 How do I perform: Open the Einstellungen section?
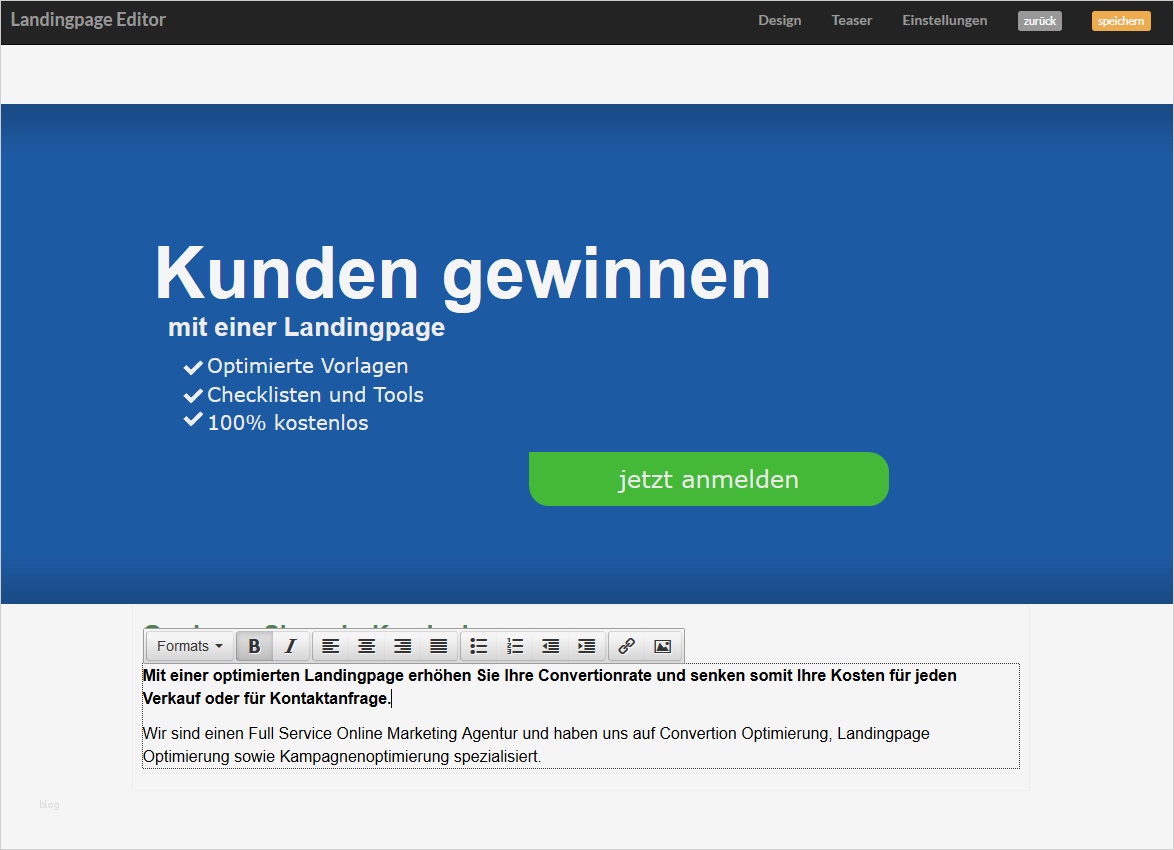coord(944,20)
